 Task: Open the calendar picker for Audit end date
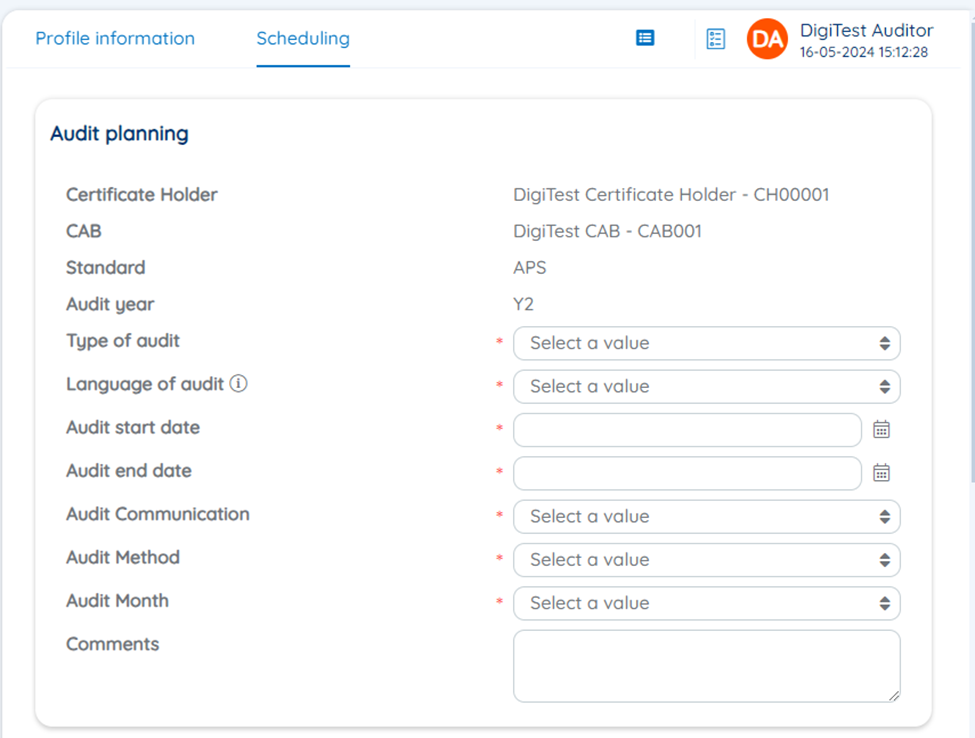881,473
